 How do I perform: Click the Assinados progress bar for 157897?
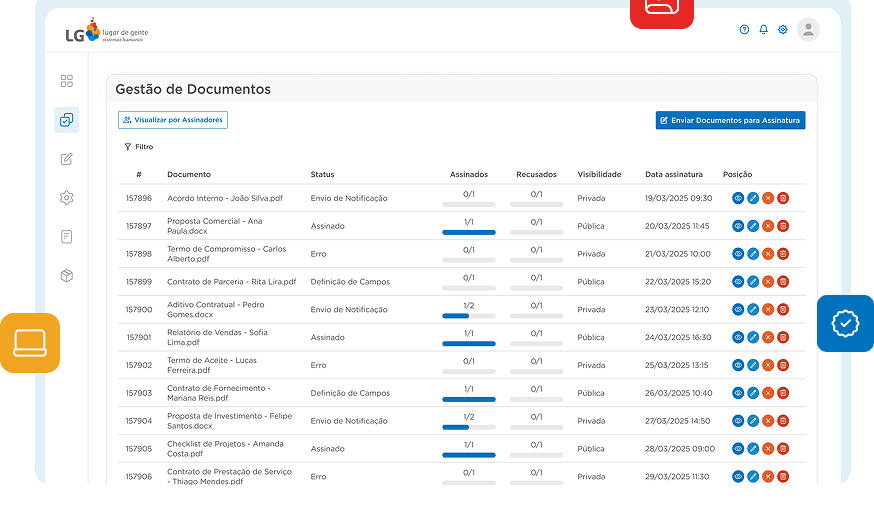[x=469, y=232]
